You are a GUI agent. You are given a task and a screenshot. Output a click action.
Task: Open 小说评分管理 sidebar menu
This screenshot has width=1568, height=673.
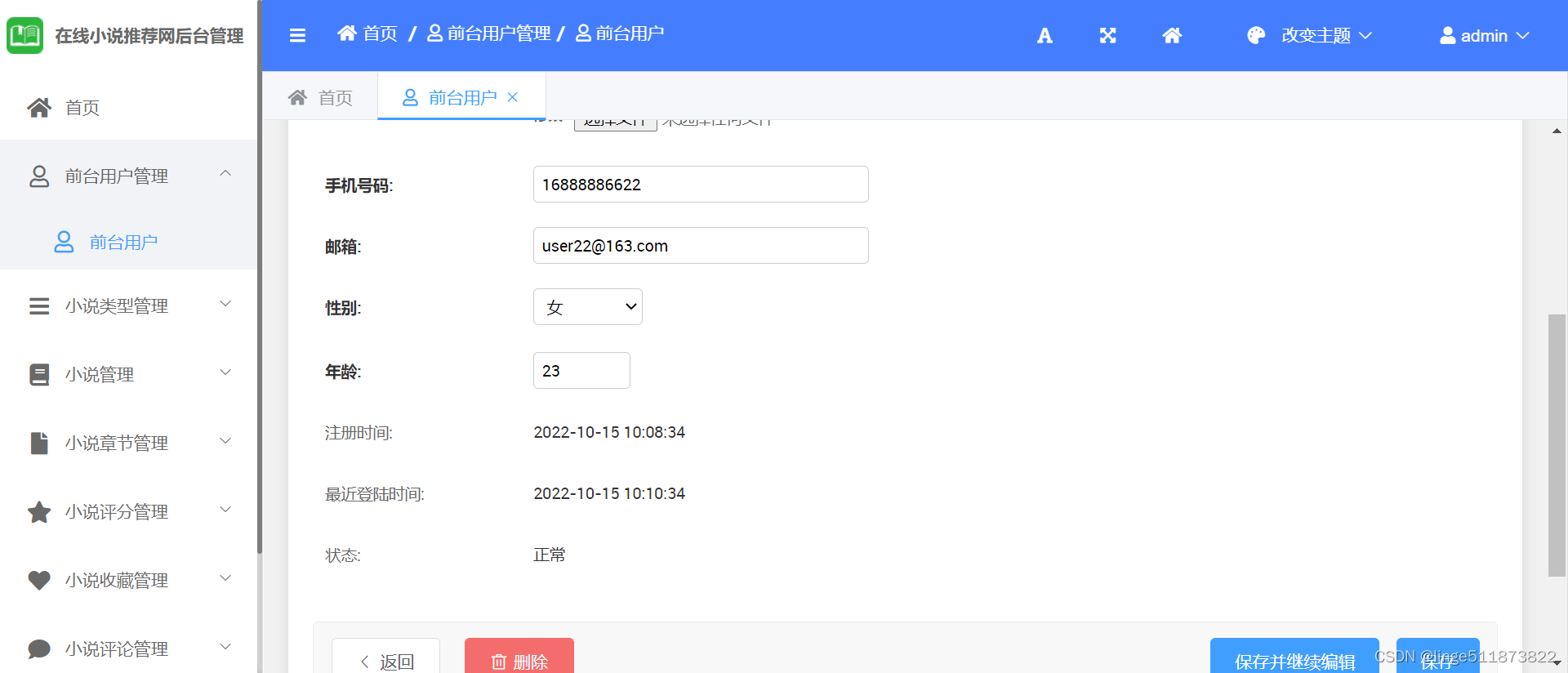pos(129,512)
